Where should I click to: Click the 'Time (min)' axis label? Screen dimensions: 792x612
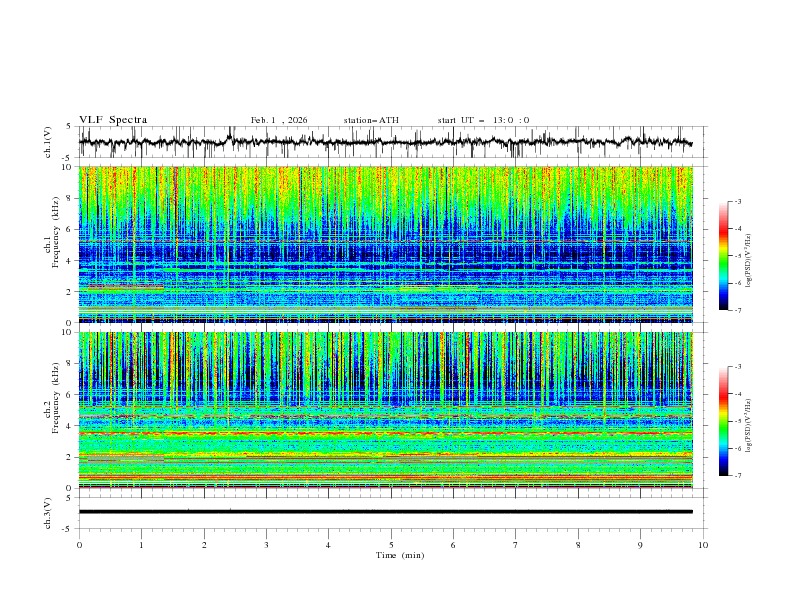click(400, 555)
